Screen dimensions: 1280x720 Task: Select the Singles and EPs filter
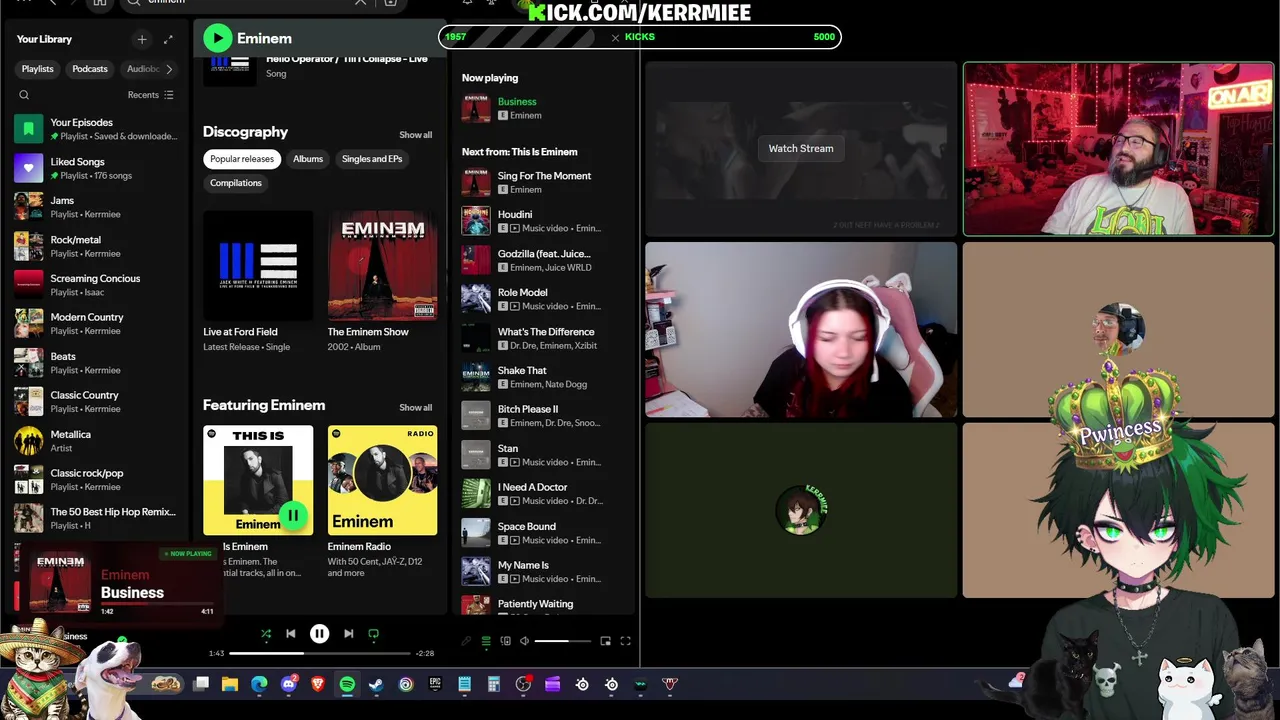coord(372,159)
